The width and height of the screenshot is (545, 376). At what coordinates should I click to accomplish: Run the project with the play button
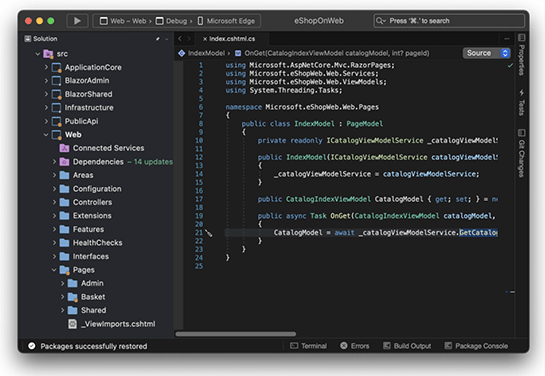click(77, 21)
